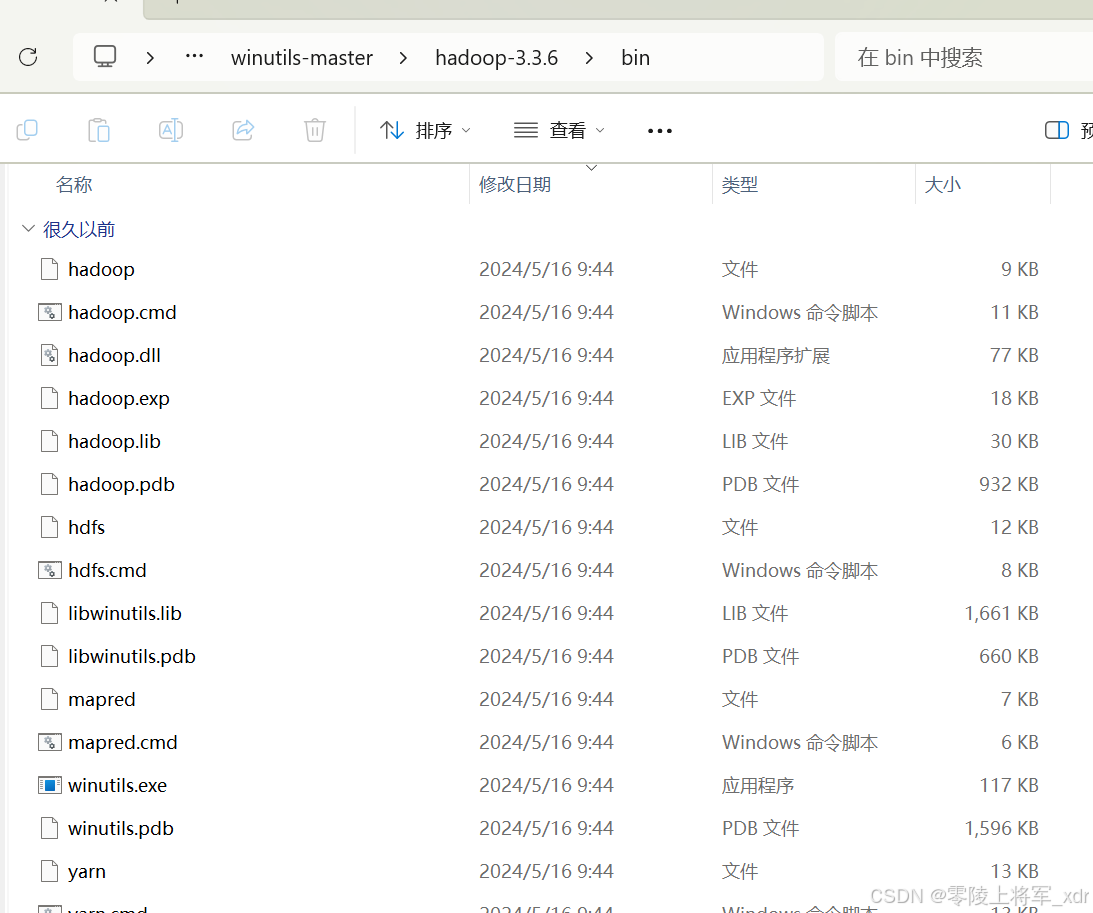Click the share icon in toolbar
The height and width of the screenshot is (913, 1093).
243,130
